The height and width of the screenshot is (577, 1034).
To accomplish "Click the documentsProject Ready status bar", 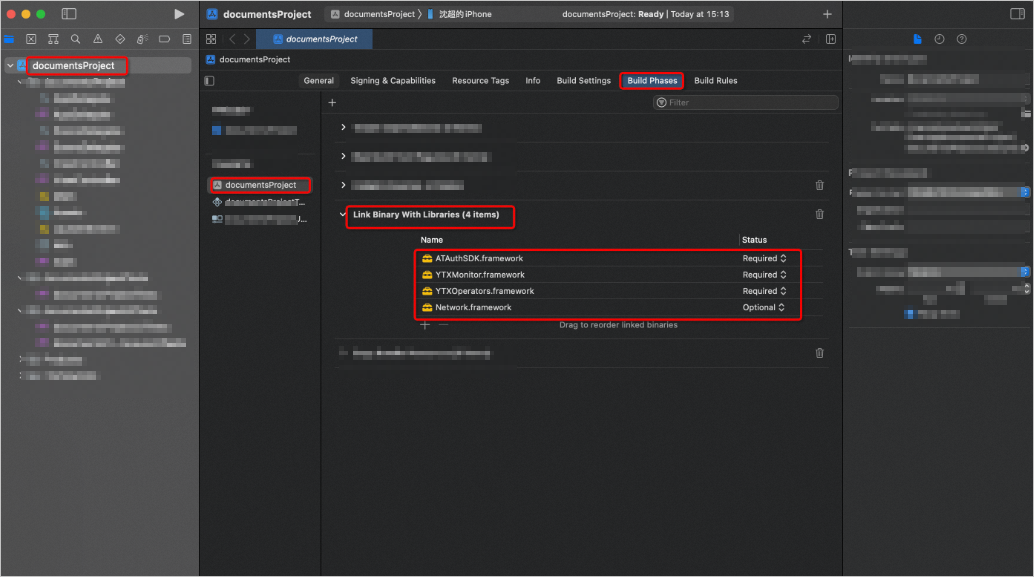I will coord(646,14).
